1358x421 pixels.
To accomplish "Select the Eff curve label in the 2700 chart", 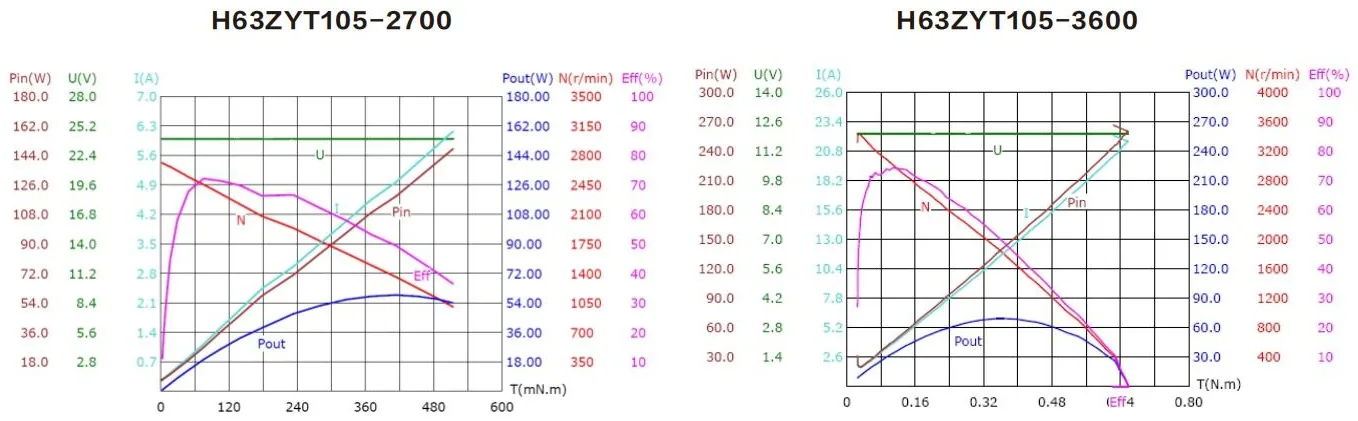I will tap(422, 276).
